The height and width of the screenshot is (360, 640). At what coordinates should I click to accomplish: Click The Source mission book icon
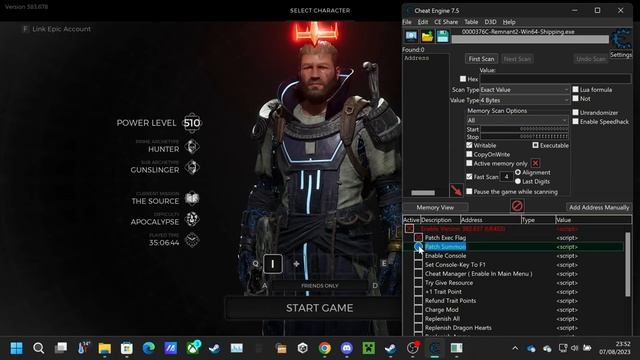coord(192,198)
